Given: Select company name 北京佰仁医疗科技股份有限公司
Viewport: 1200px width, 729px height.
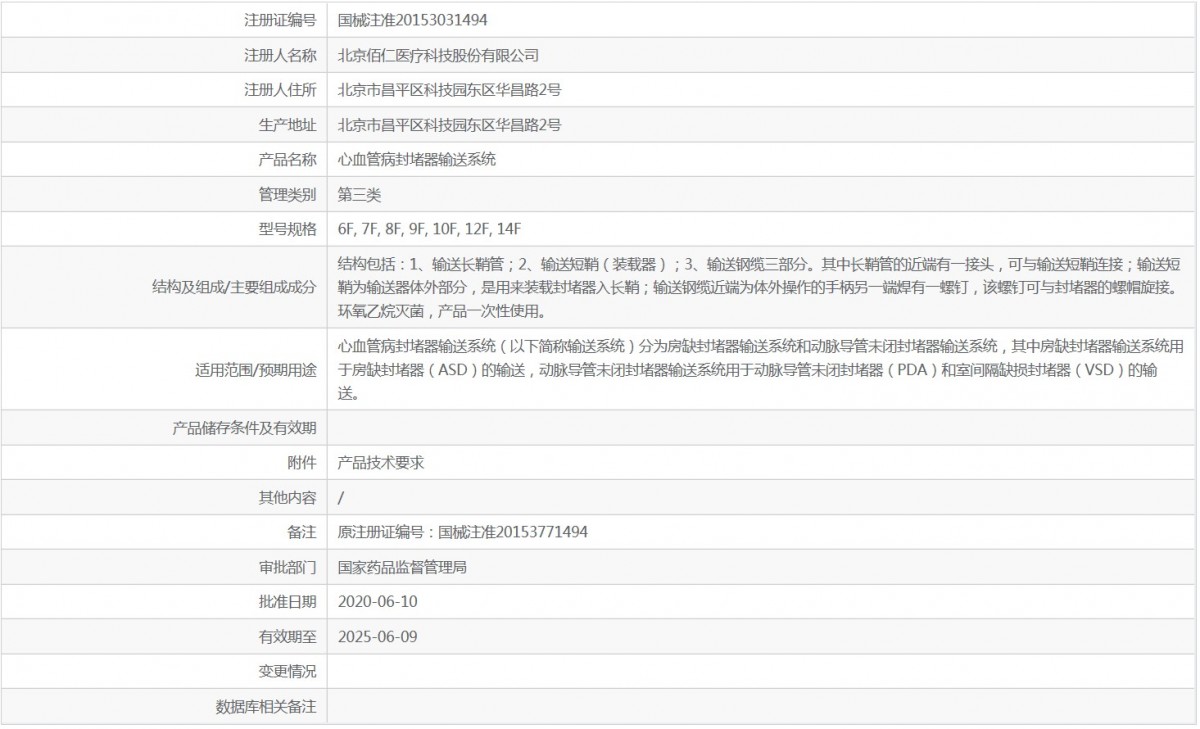Looking at the screenshot, I should (438, 55).
